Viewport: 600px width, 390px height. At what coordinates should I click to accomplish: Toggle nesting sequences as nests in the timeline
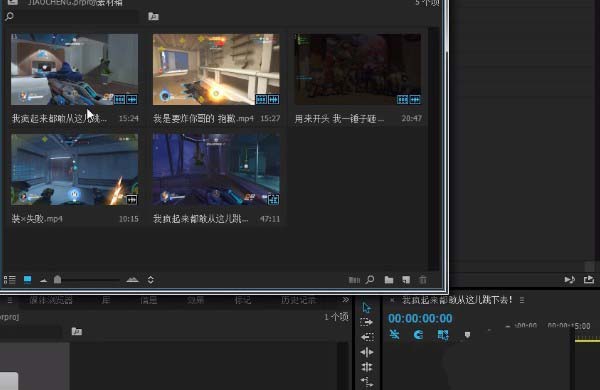(395, 335)
